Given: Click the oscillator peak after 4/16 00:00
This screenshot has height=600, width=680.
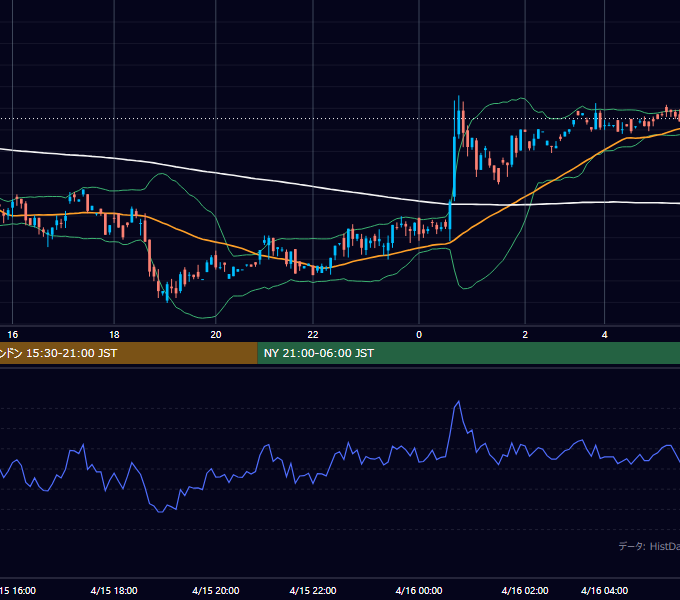Looking at the screenshot, I should 458,402.
